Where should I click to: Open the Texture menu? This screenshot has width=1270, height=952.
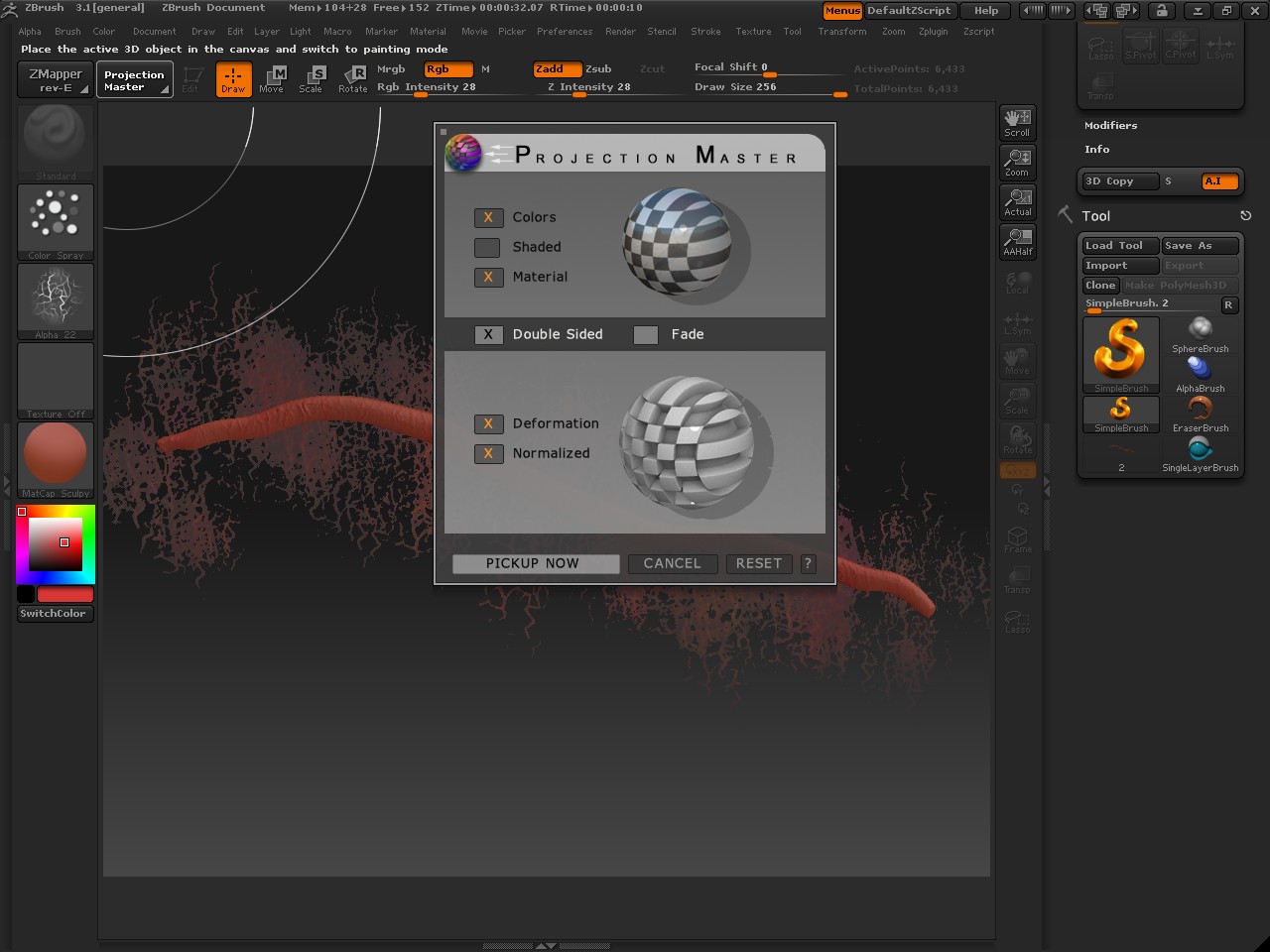point(752,32)
